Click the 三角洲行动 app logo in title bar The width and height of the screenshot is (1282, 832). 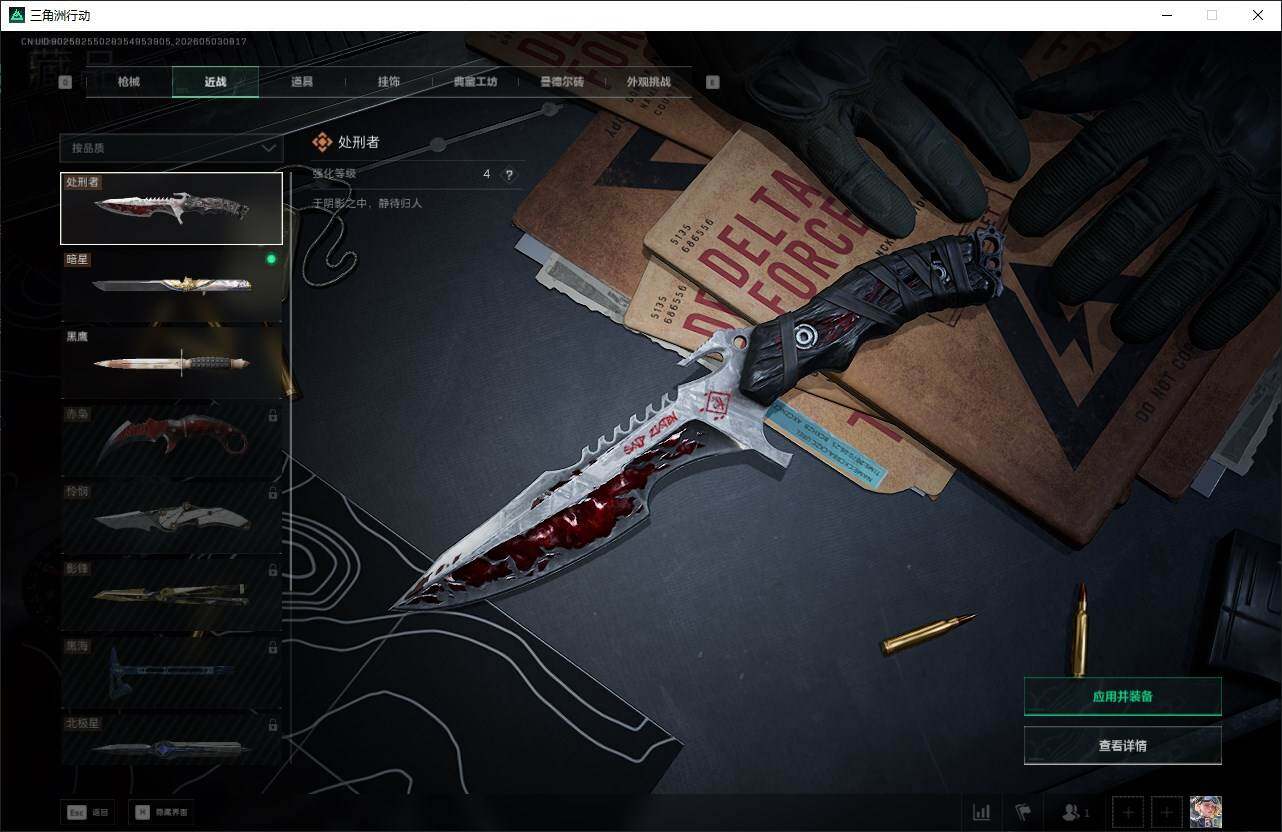[x=16, y=15]
